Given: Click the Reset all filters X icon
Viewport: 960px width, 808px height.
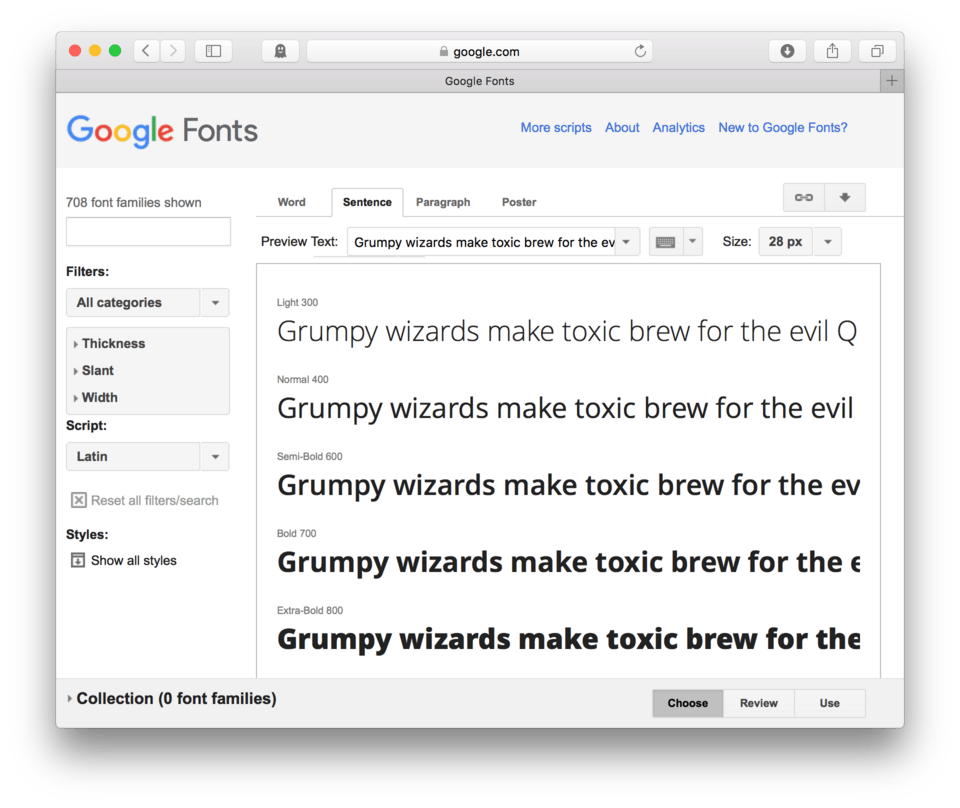Looking at the screenshot, I should click(x=79, y=500).
